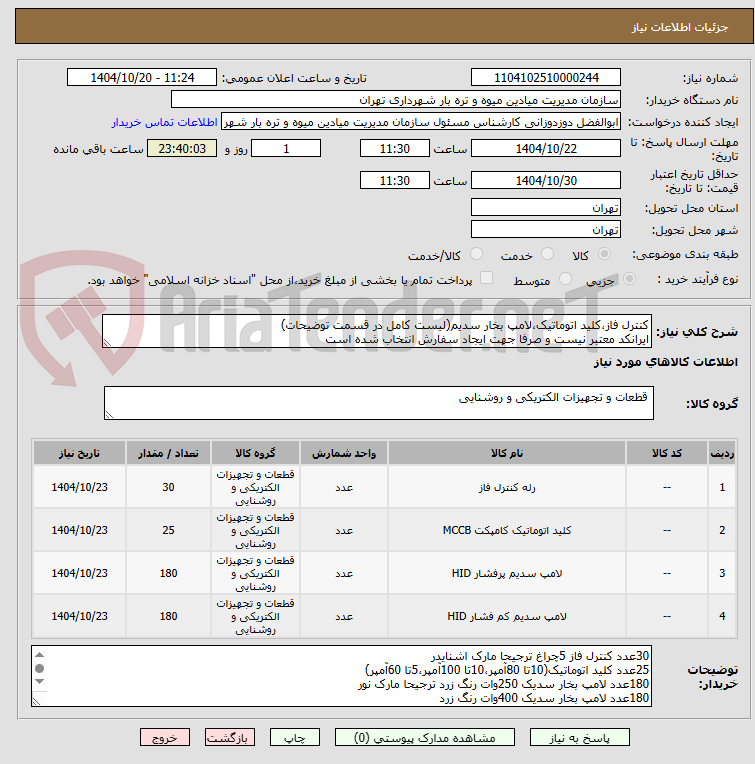Click the شرح کلی نیاز text area
Screen dimensions: 755x764
(x=377, y=331)
